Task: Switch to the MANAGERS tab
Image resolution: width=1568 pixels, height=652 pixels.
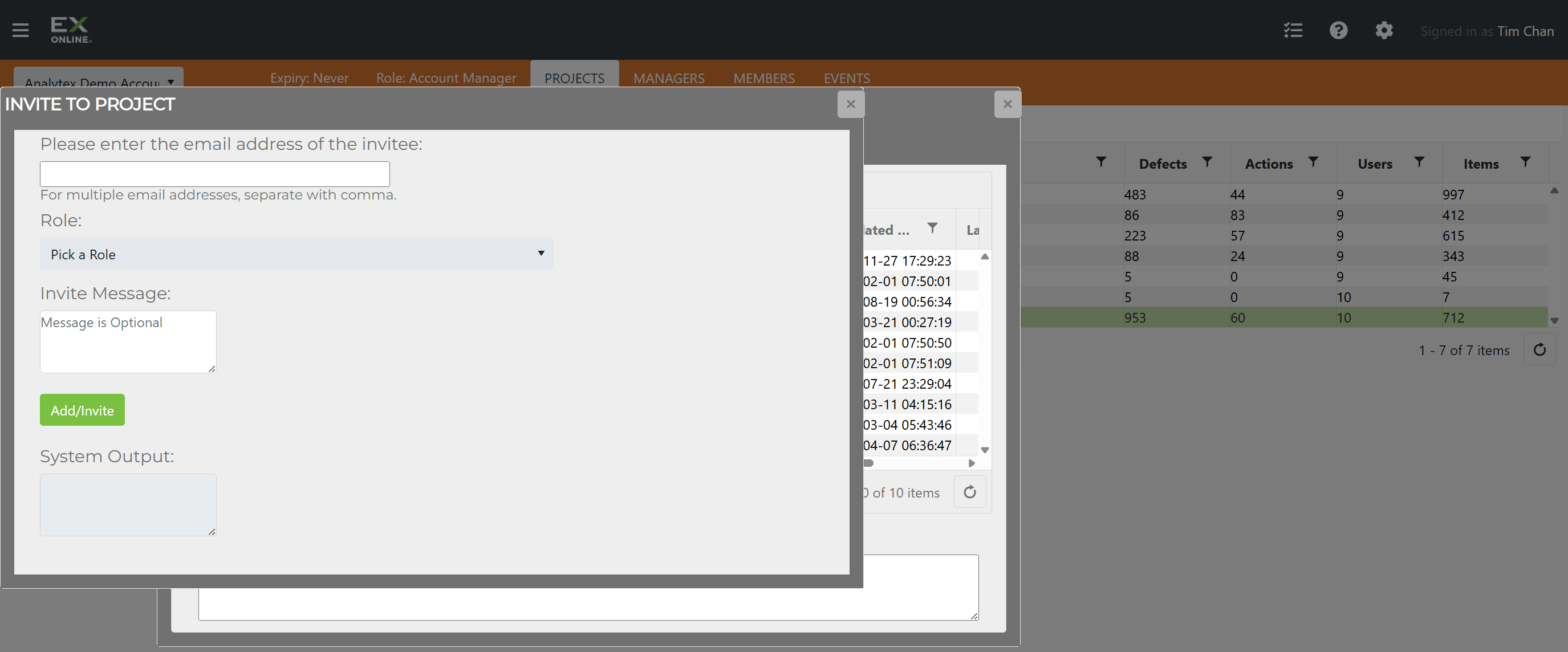Action: pos(668,78)
